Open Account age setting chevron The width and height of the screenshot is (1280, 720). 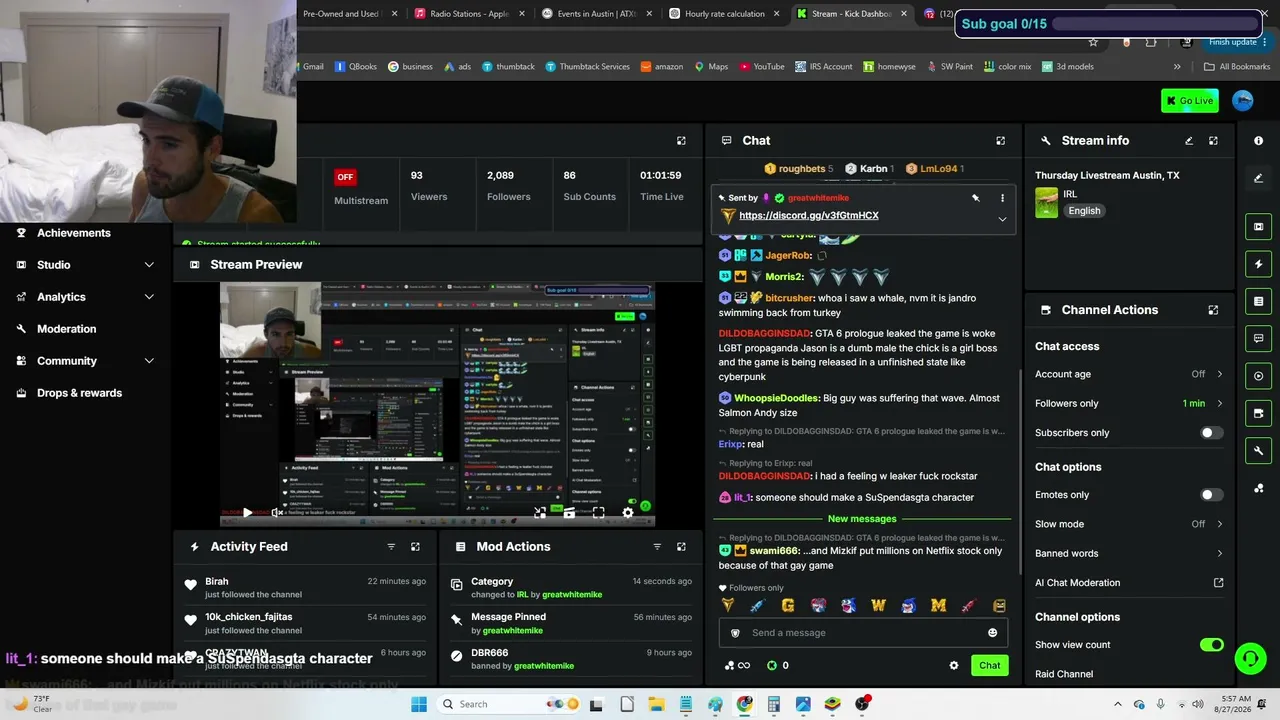pyautogui.click(x=1219, y=374)
